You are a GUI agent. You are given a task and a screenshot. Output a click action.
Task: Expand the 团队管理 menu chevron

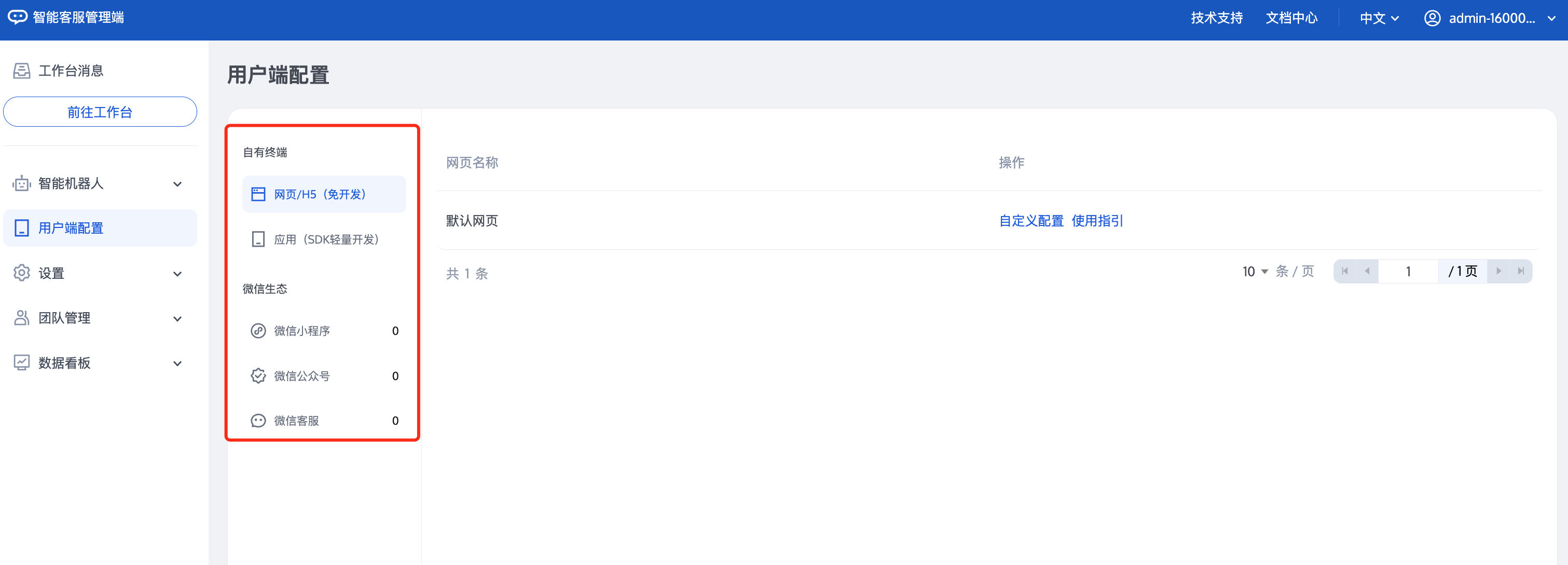coord(177,319)
